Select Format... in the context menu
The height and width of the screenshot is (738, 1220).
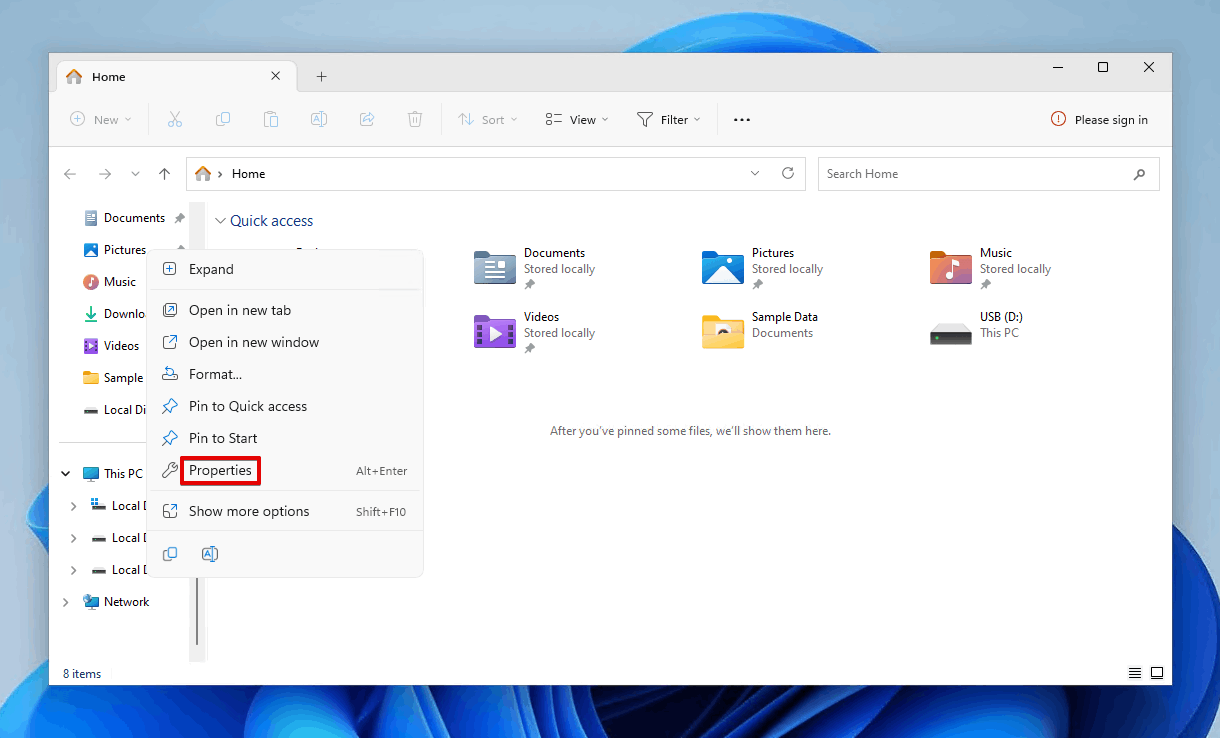coord(215,374)
